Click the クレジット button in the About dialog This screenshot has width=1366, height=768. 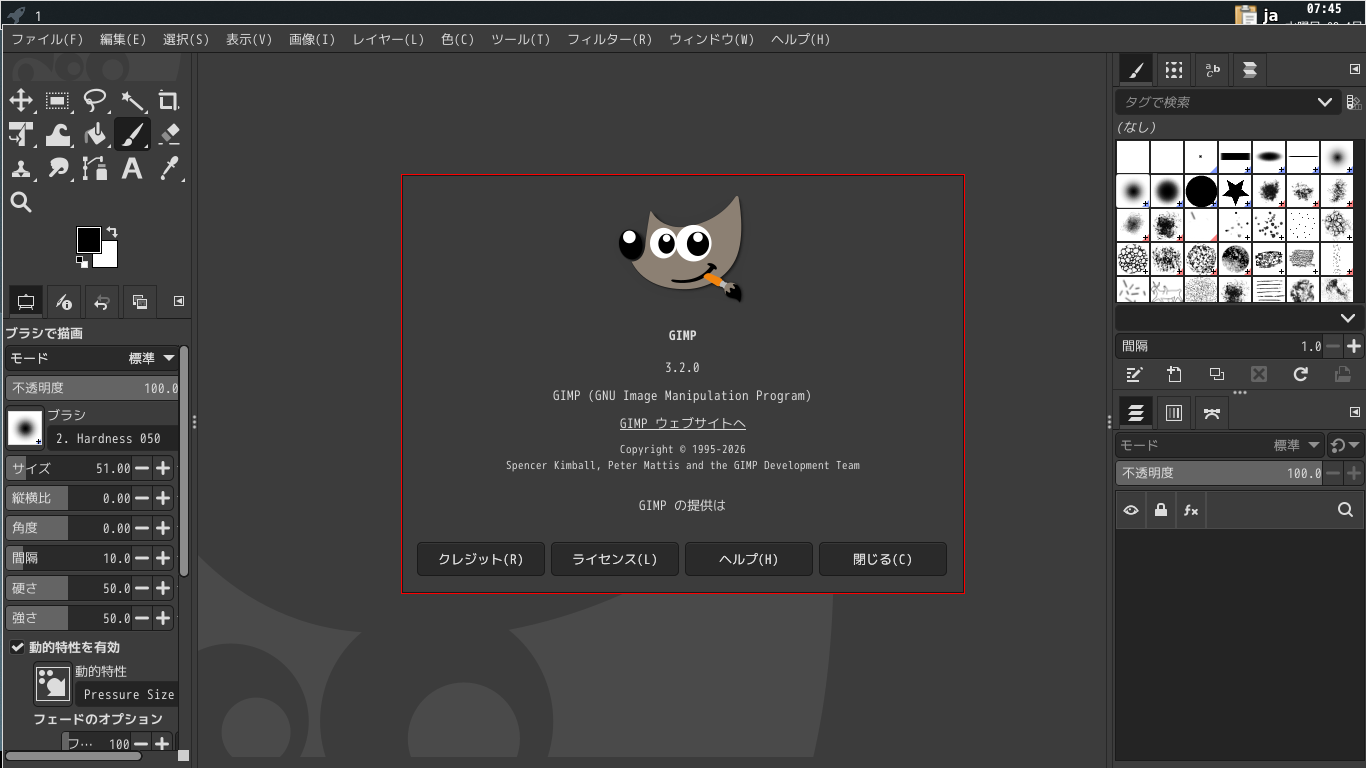480,559
